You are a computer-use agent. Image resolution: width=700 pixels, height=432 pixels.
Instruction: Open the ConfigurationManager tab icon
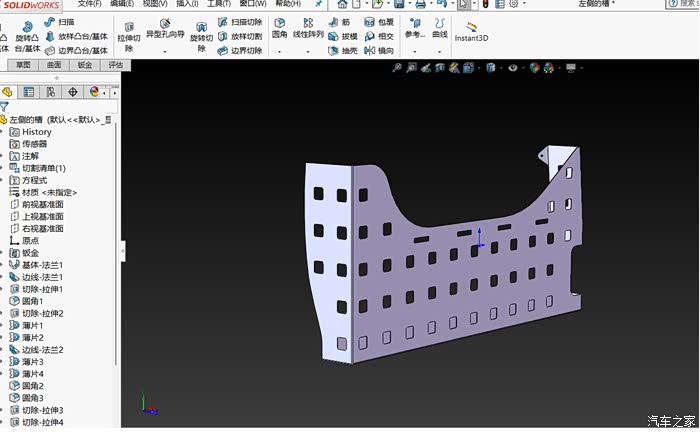coord(50,92)
